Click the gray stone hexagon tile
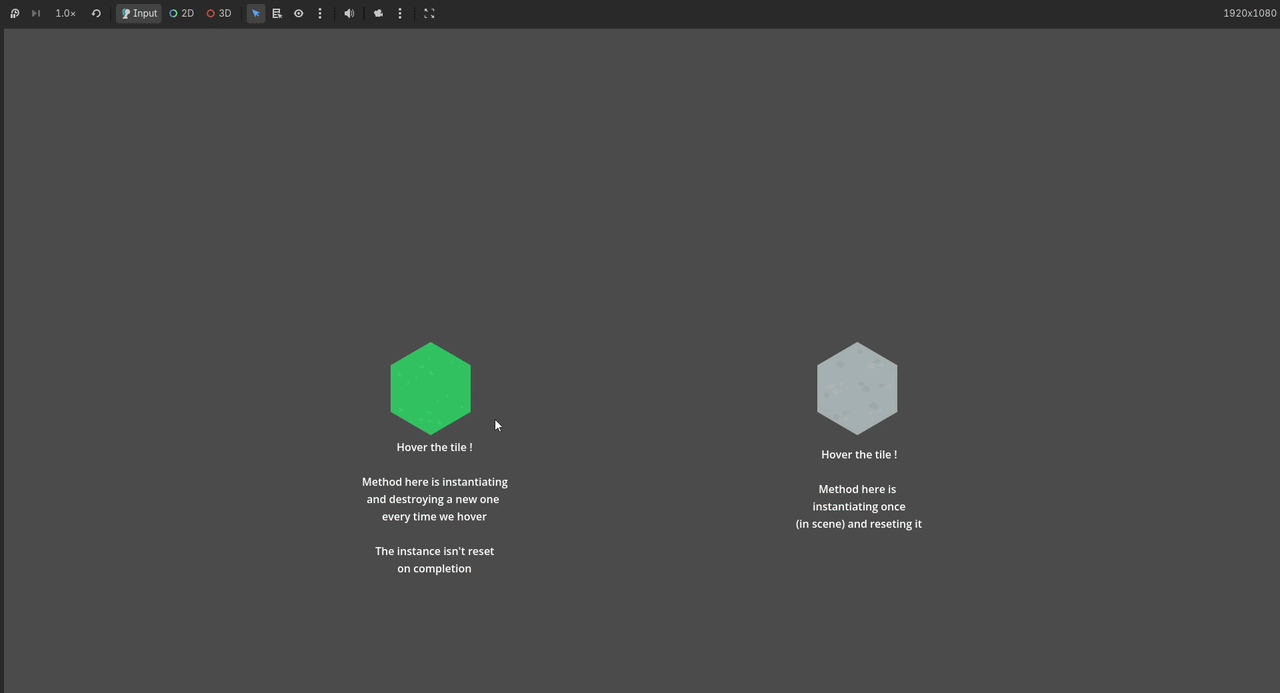The width and height of the screenshot is (1280, 693). 857,389
